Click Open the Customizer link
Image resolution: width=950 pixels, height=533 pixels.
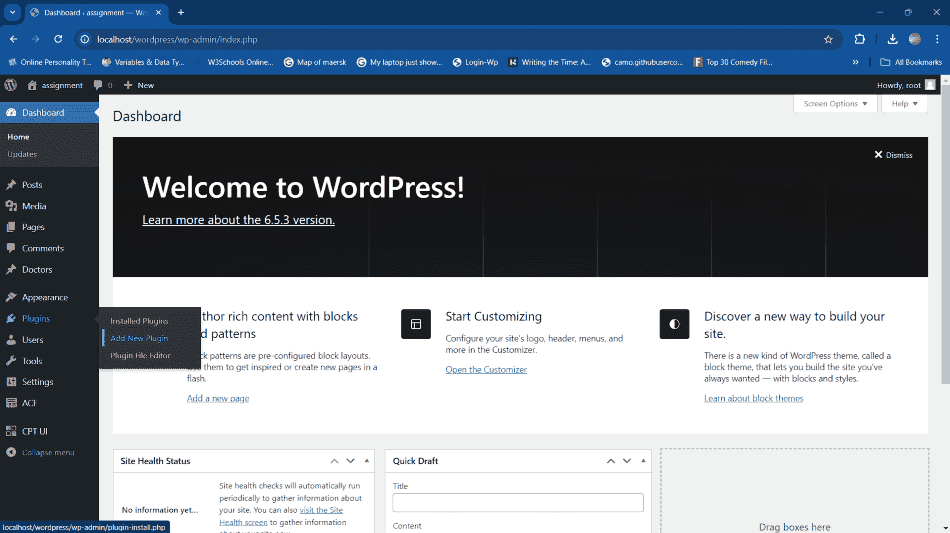486,369
